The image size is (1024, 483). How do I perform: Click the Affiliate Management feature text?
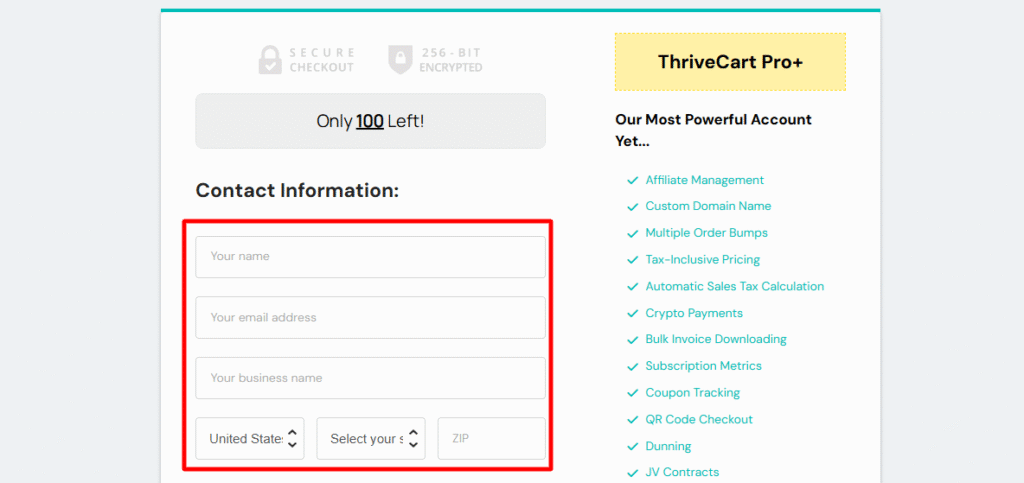point(705,180)
